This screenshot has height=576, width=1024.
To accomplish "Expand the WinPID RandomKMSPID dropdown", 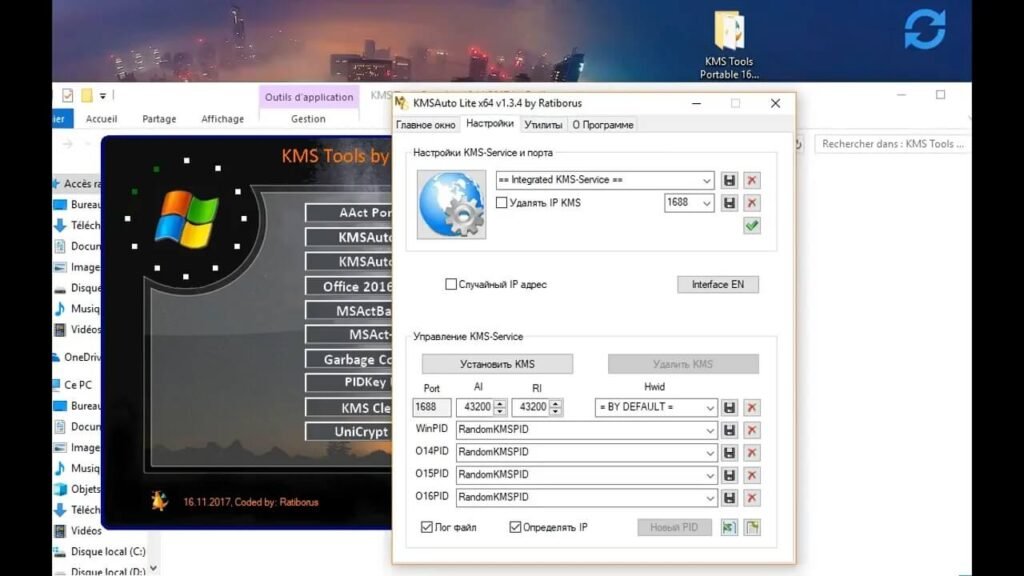I will pos(709,430).
